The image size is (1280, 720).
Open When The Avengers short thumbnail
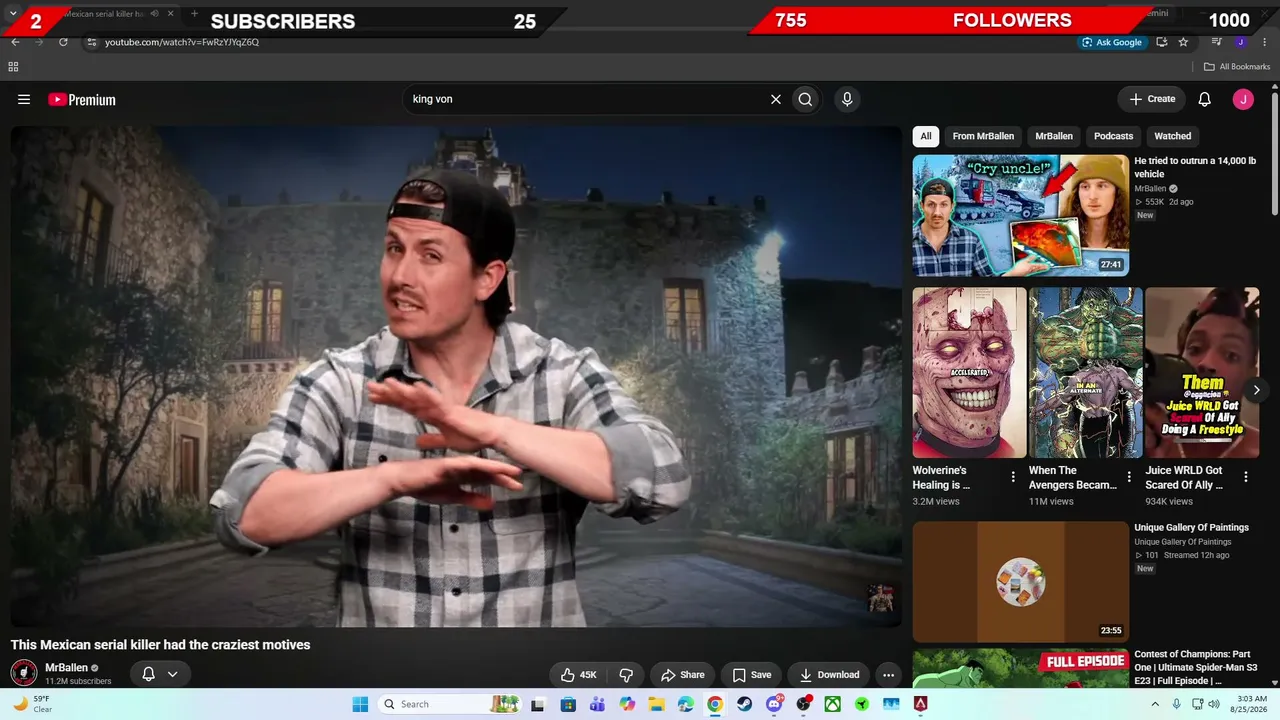coord(1086,373)
